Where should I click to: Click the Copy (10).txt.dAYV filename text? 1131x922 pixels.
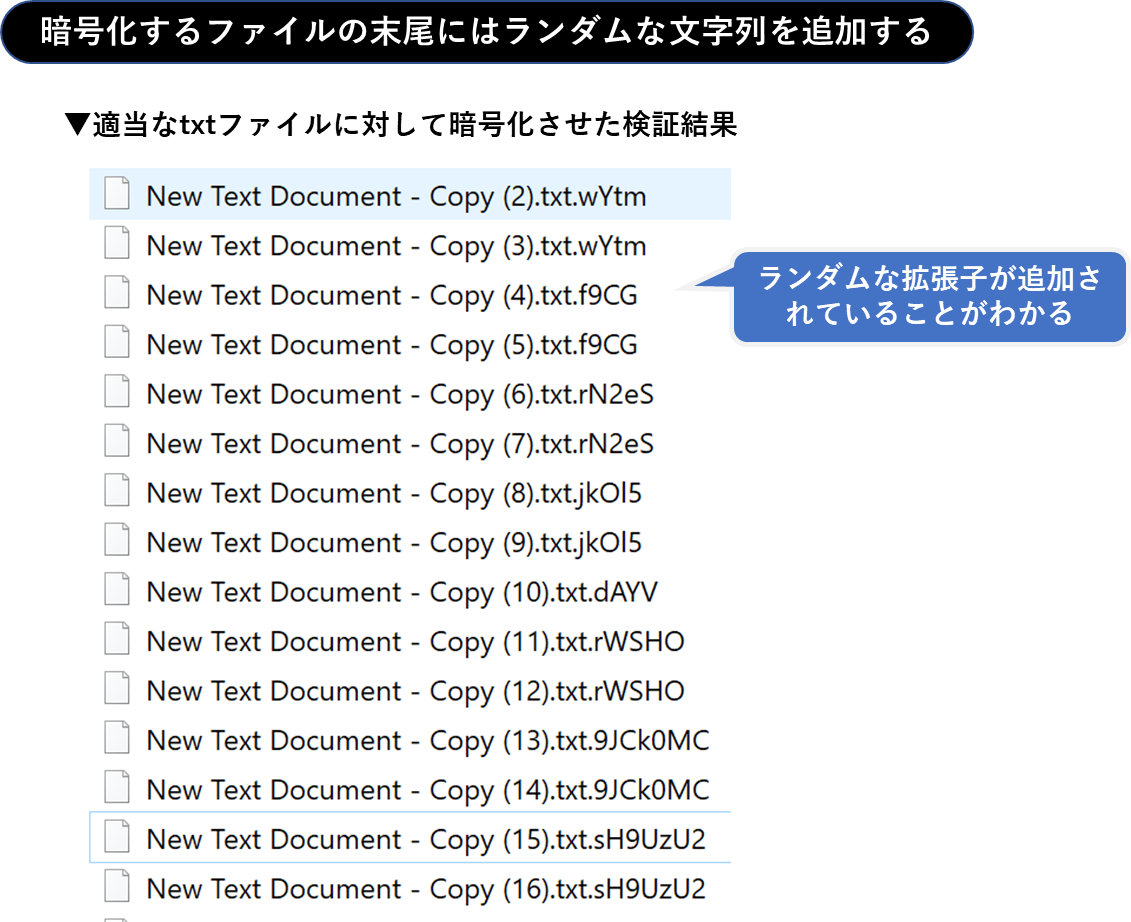[402, 592]
